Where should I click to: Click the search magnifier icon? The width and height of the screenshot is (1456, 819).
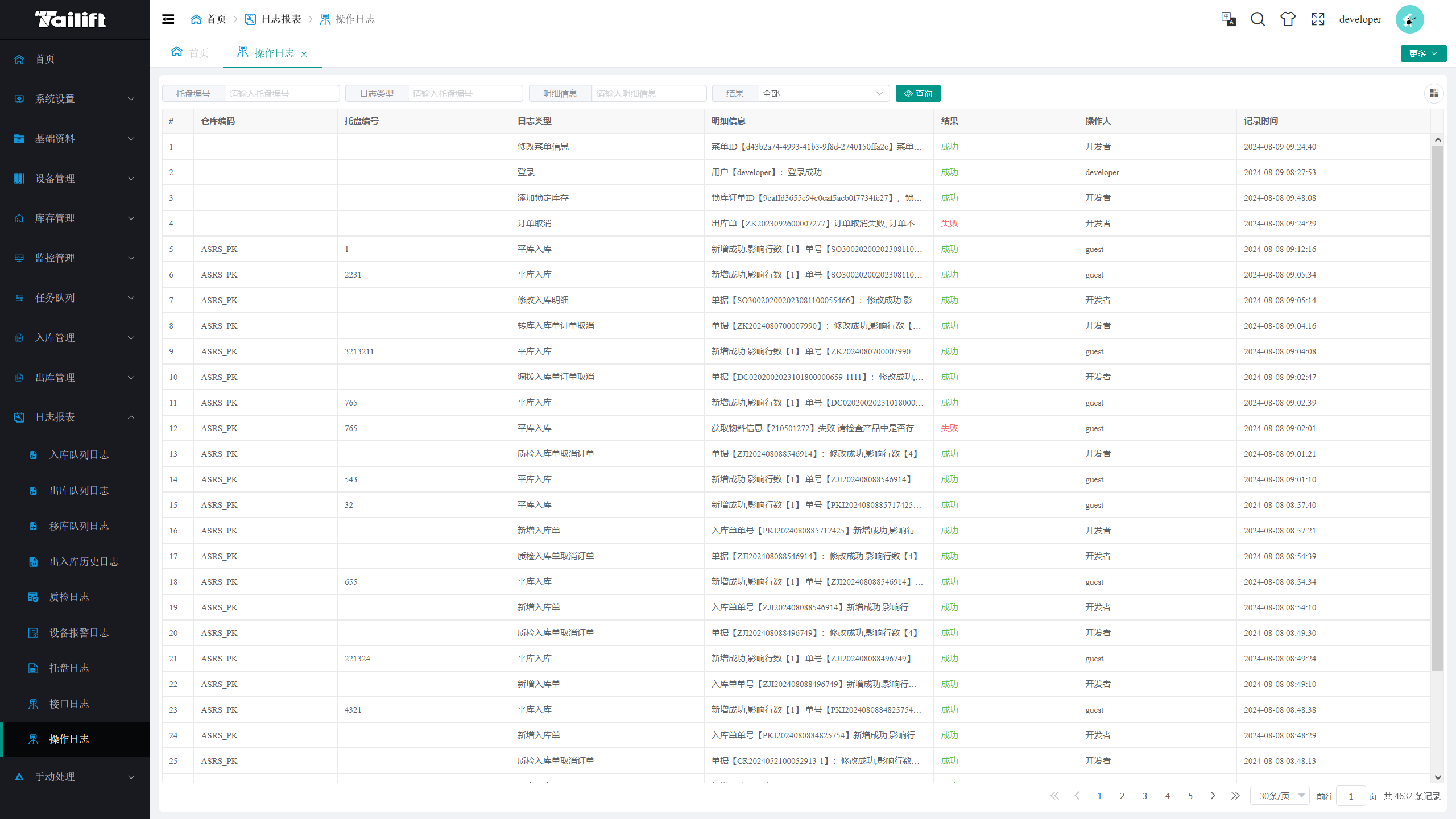[x=1258, y=19]
